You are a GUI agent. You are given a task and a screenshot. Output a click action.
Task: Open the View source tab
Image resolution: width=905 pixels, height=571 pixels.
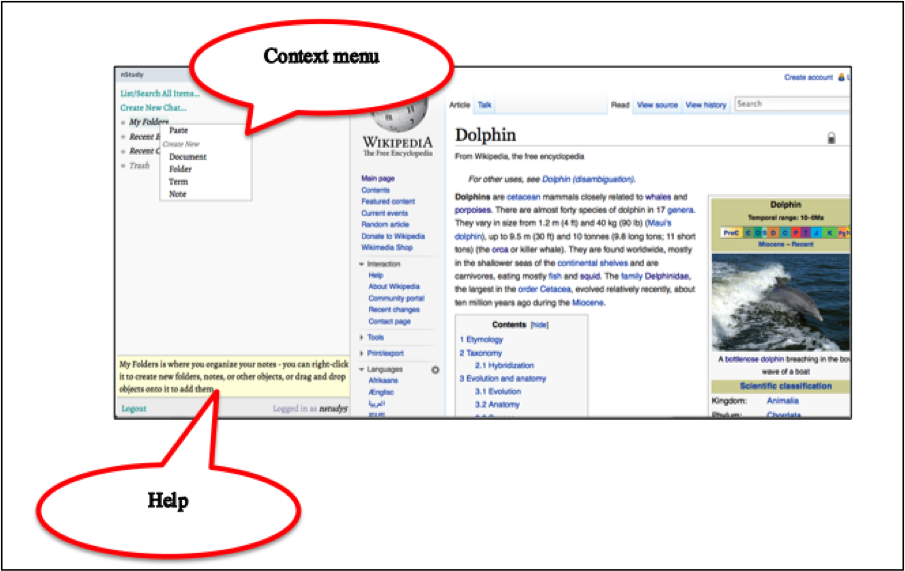[x=657, y=105]
